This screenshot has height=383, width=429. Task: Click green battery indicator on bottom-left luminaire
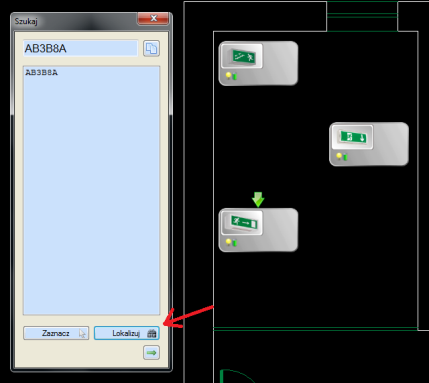[x=235, y=243]
